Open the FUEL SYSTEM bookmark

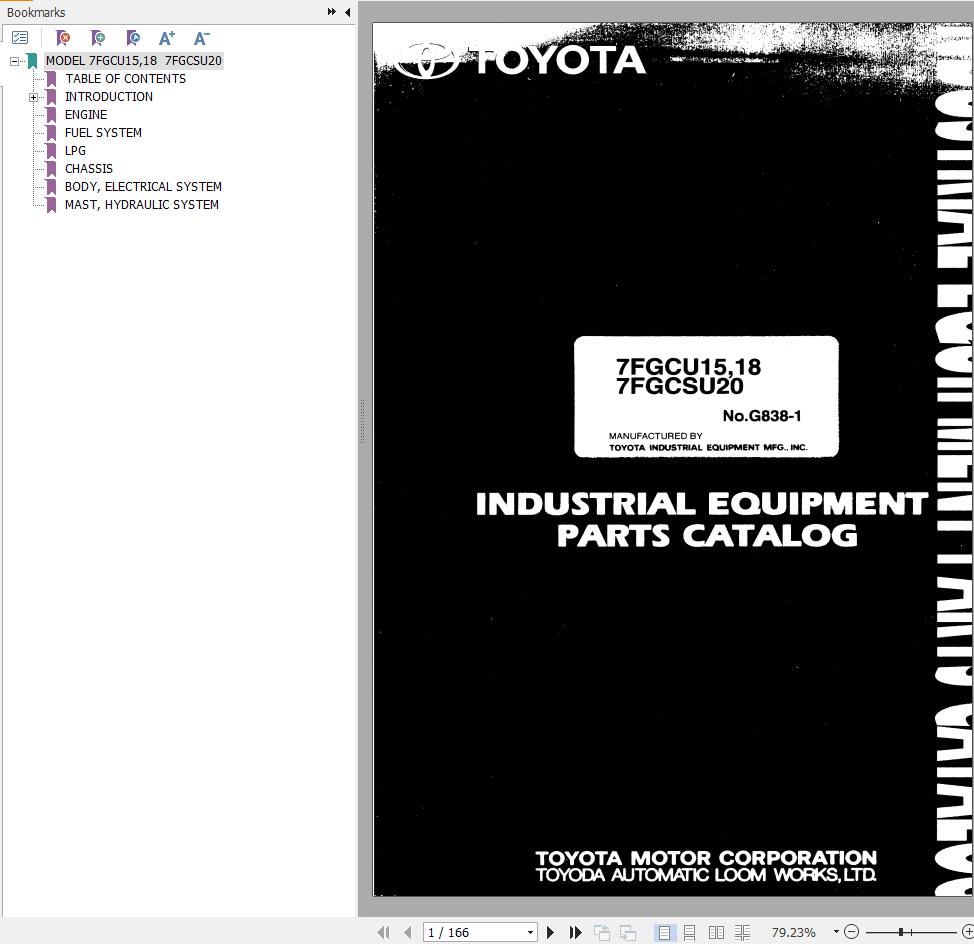pos(103,133)
